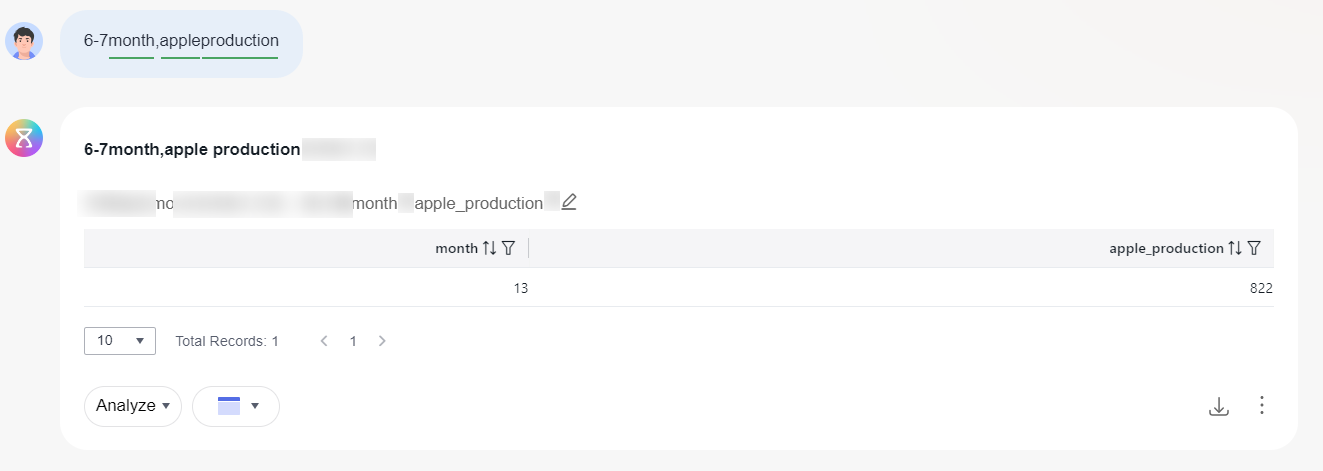
Task: Click the user avatar icon
Action: click(x=24, y=41)
